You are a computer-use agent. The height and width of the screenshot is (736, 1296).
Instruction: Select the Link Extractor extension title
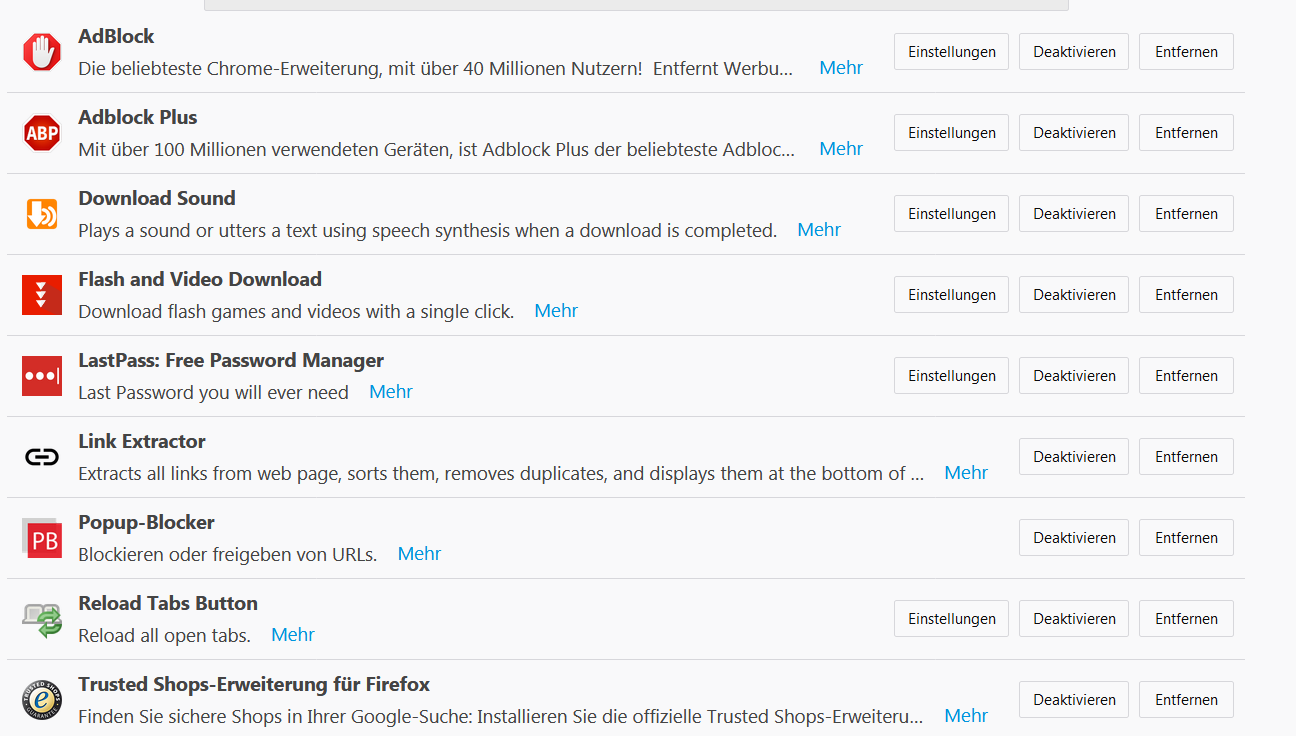point(142,441)
